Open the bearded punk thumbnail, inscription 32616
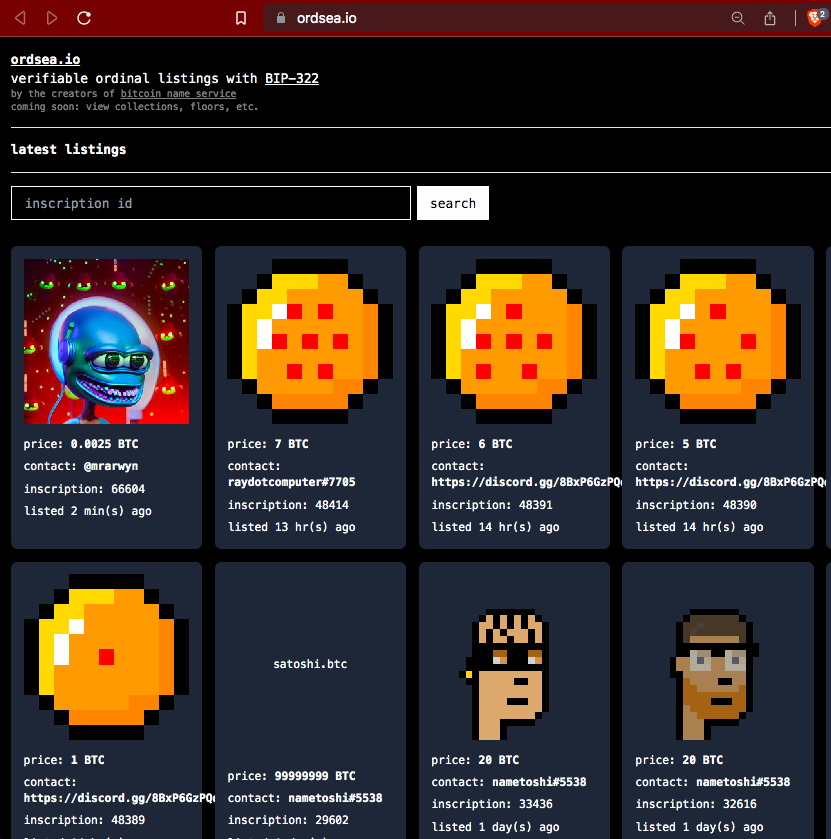This screenshot has width=831, height=839. click(x=714, y=674)
